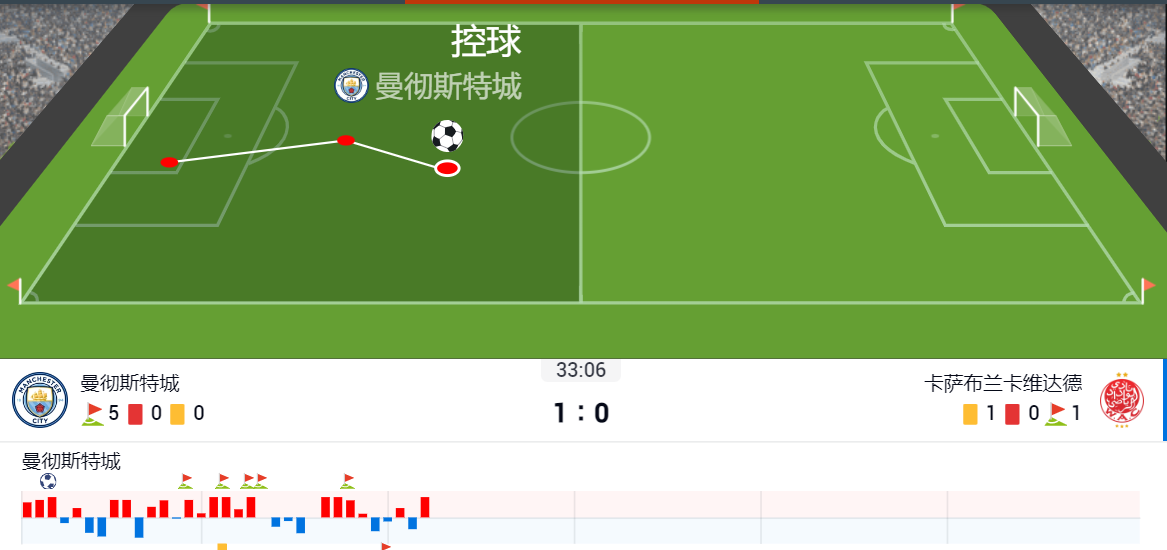This screenshot has height=550, width=1167.
Task: Open 卡萨布兰卡维达德 team name link
Action: pyautogui.click(x=1003, y=383)
